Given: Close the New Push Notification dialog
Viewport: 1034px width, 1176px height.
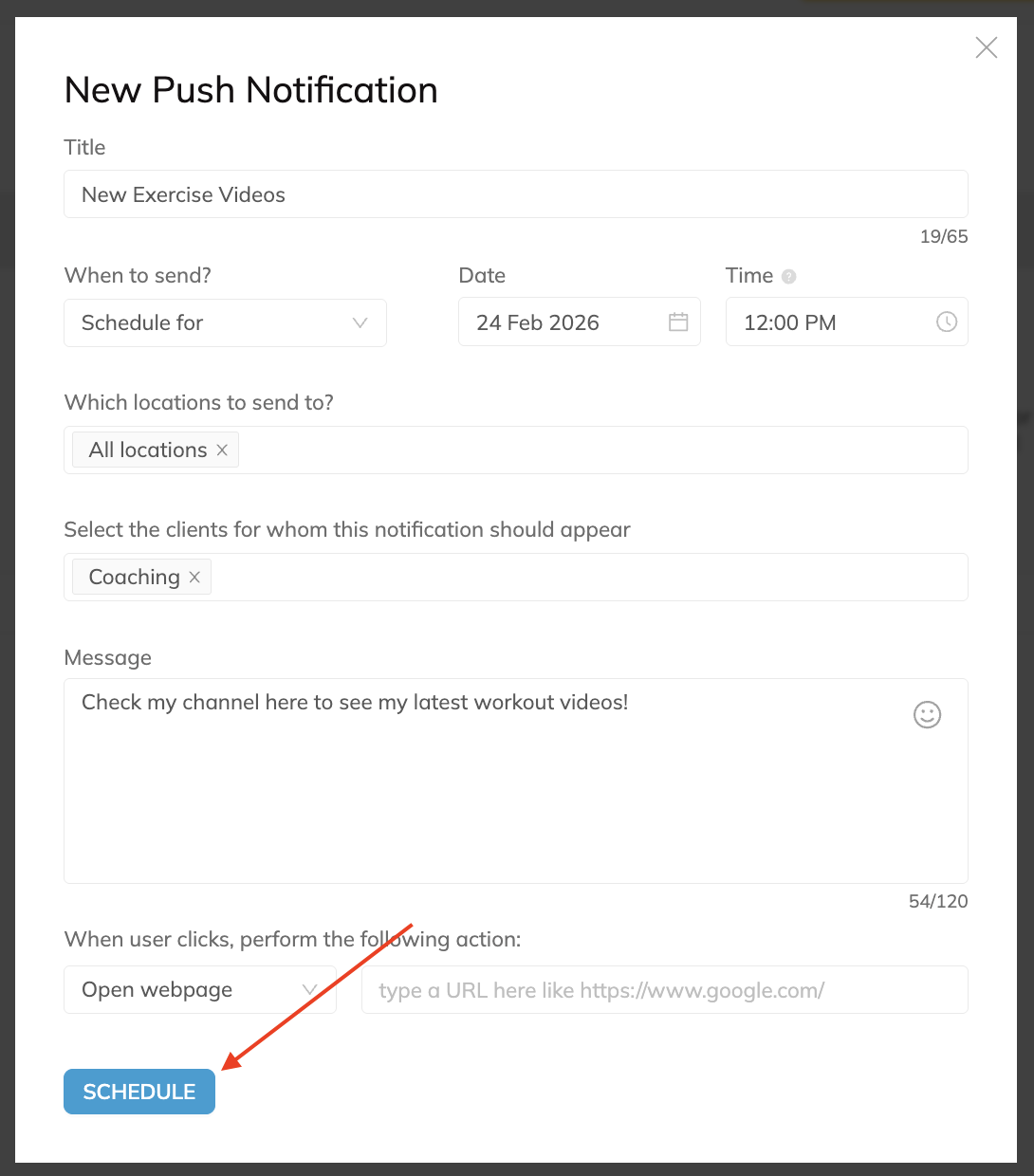Looking at the screenshot, I should coord(987,47).
